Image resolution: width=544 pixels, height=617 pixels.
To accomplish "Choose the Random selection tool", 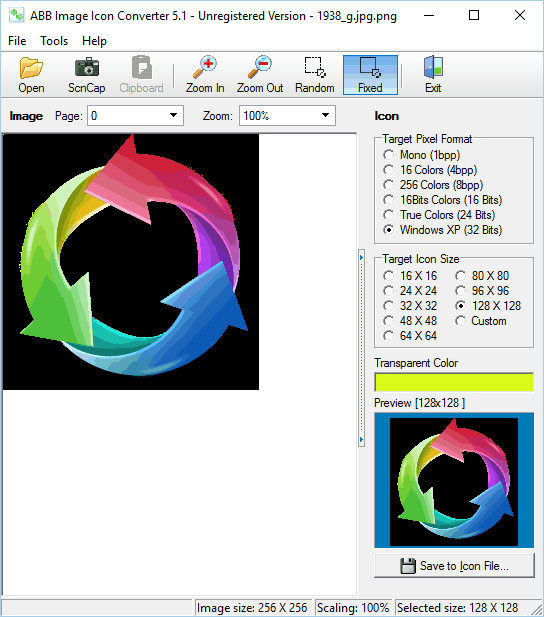I will pyautogui.click(x=315, y=75).
